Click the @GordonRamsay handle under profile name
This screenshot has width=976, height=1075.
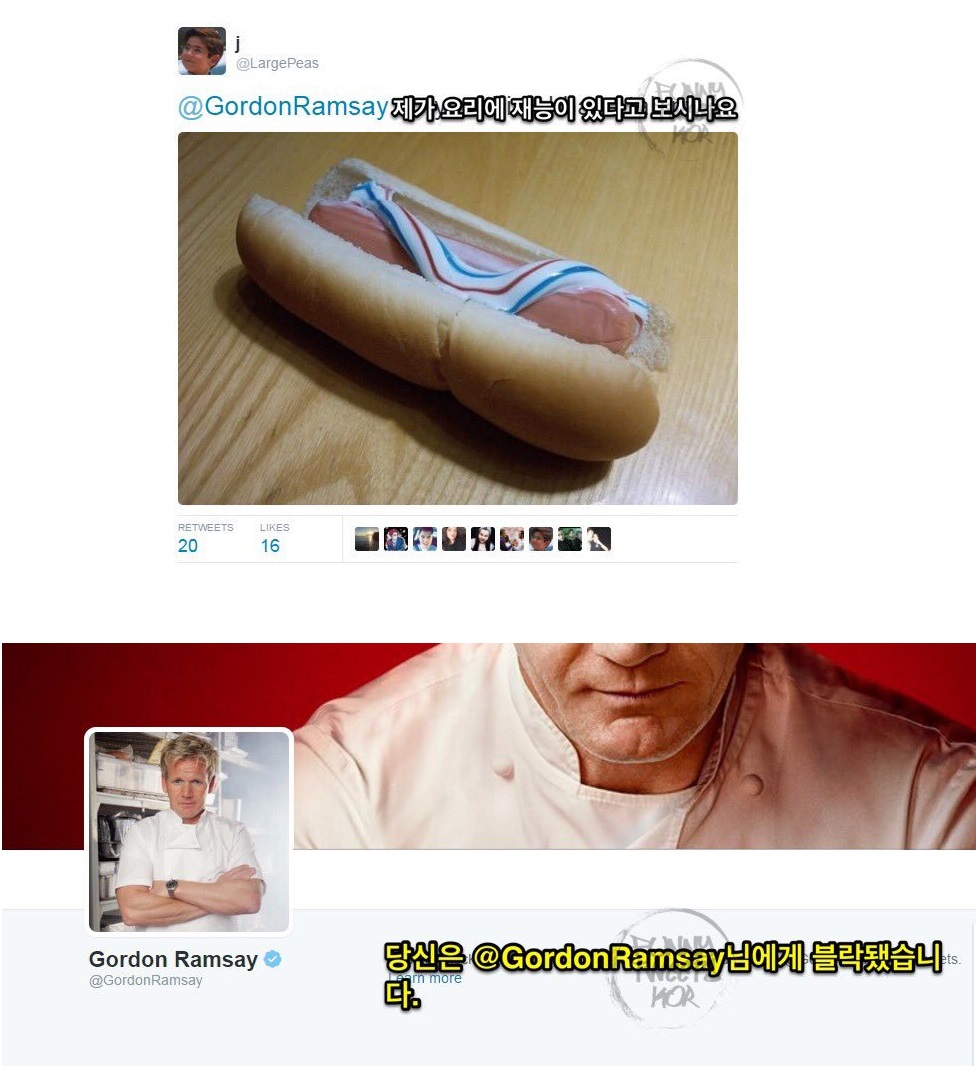coord(146,980)
